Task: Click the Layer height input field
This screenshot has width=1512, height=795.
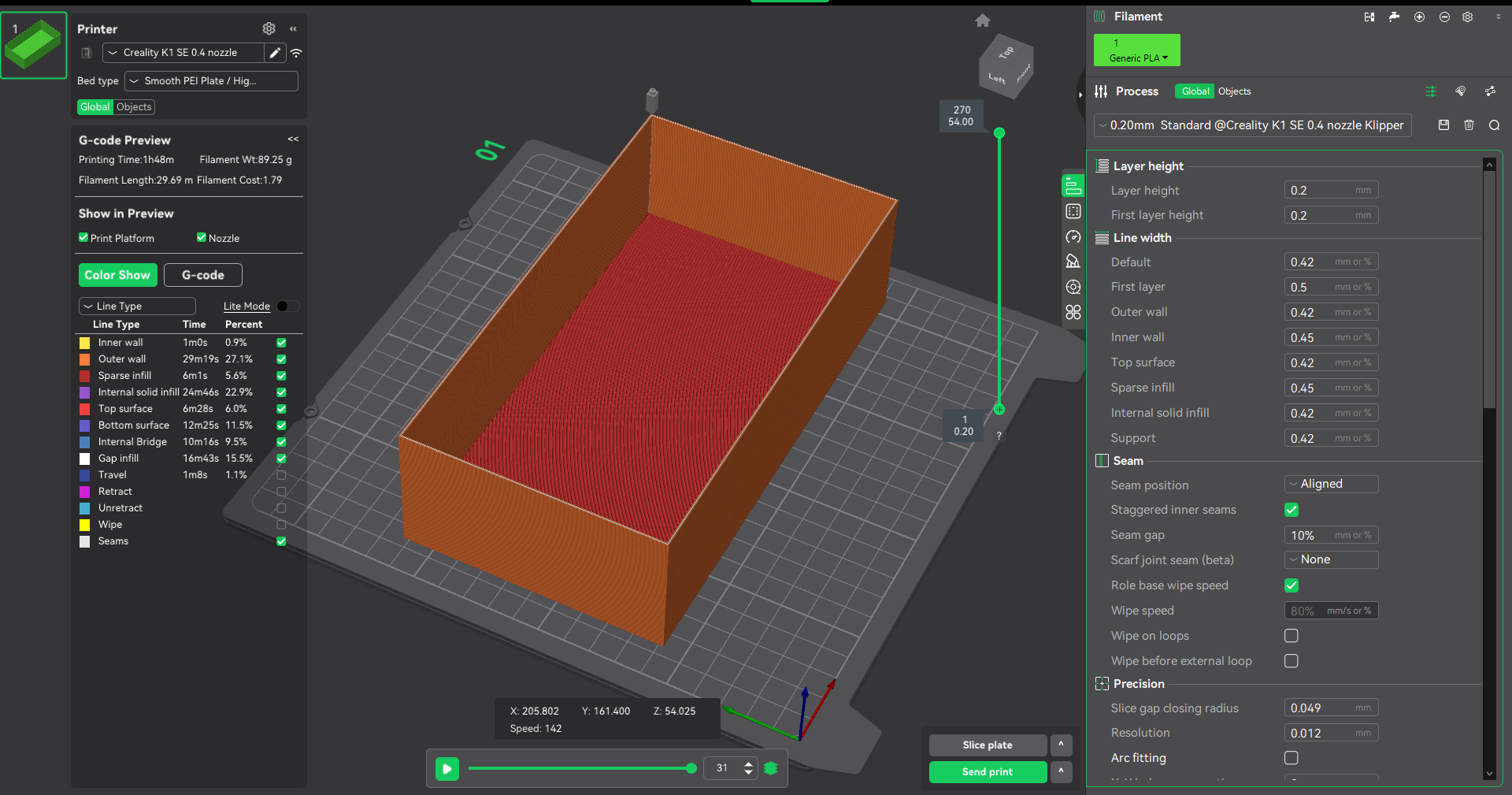Action: (x=1319, y=191)
